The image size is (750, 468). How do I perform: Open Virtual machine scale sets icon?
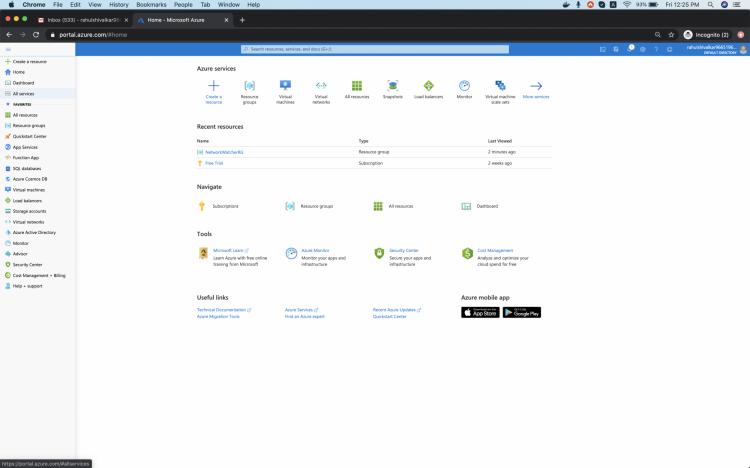point(500,87)
